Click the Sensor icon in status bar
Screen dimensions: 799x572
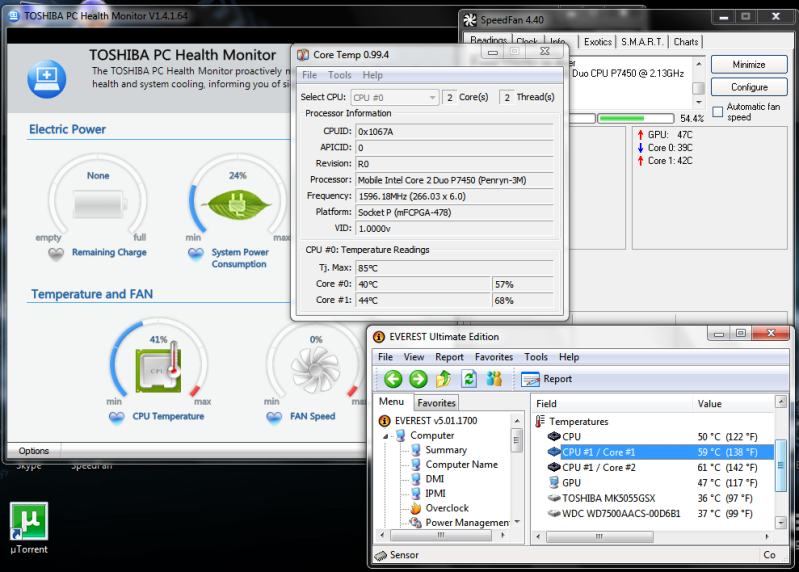point(381,555)
